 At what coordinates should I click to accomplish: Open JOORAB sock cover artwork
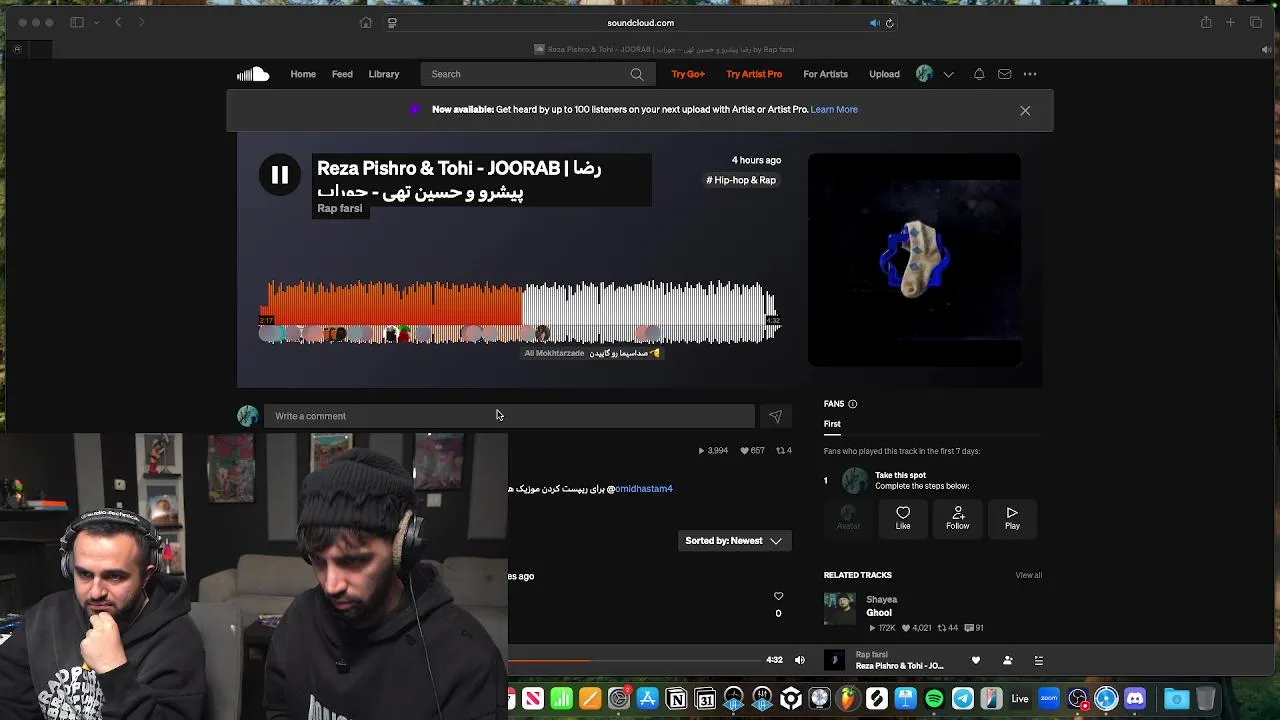(914, 260)
